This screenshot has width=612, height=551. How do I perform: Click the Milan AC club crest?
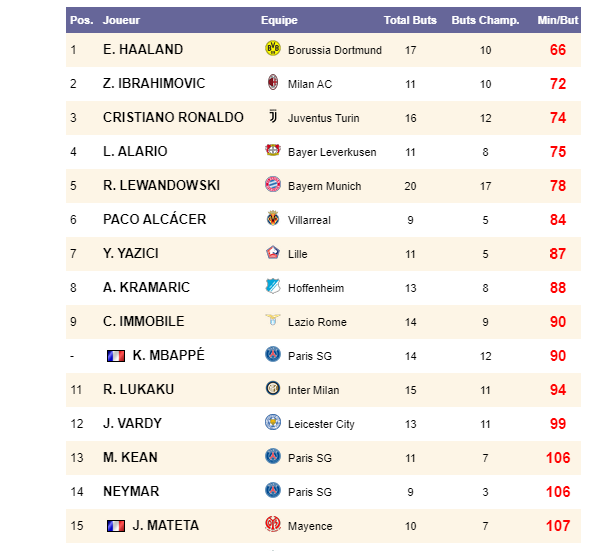272,83
